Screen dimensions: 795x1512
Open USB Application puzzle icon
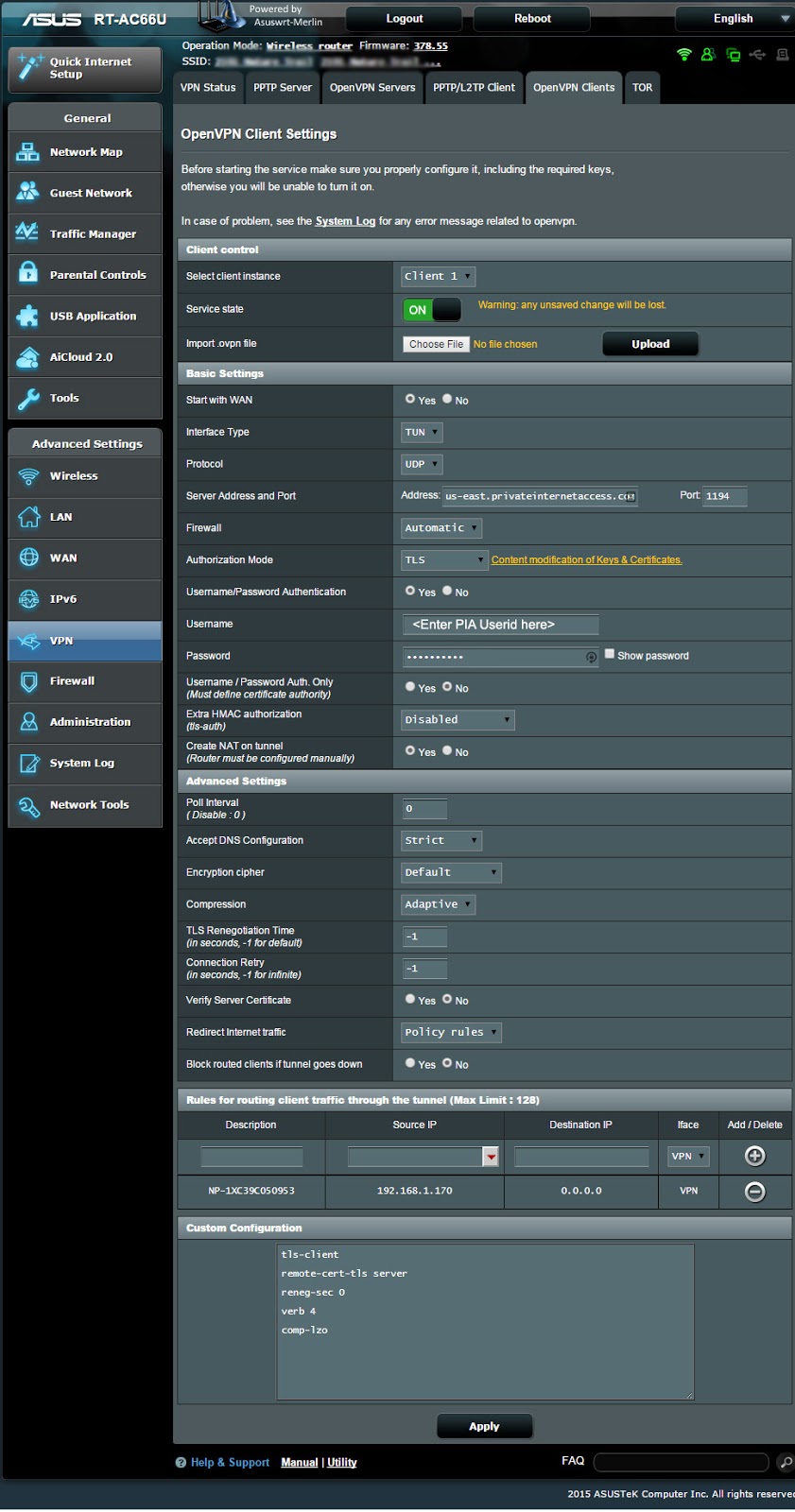point(28,316)
